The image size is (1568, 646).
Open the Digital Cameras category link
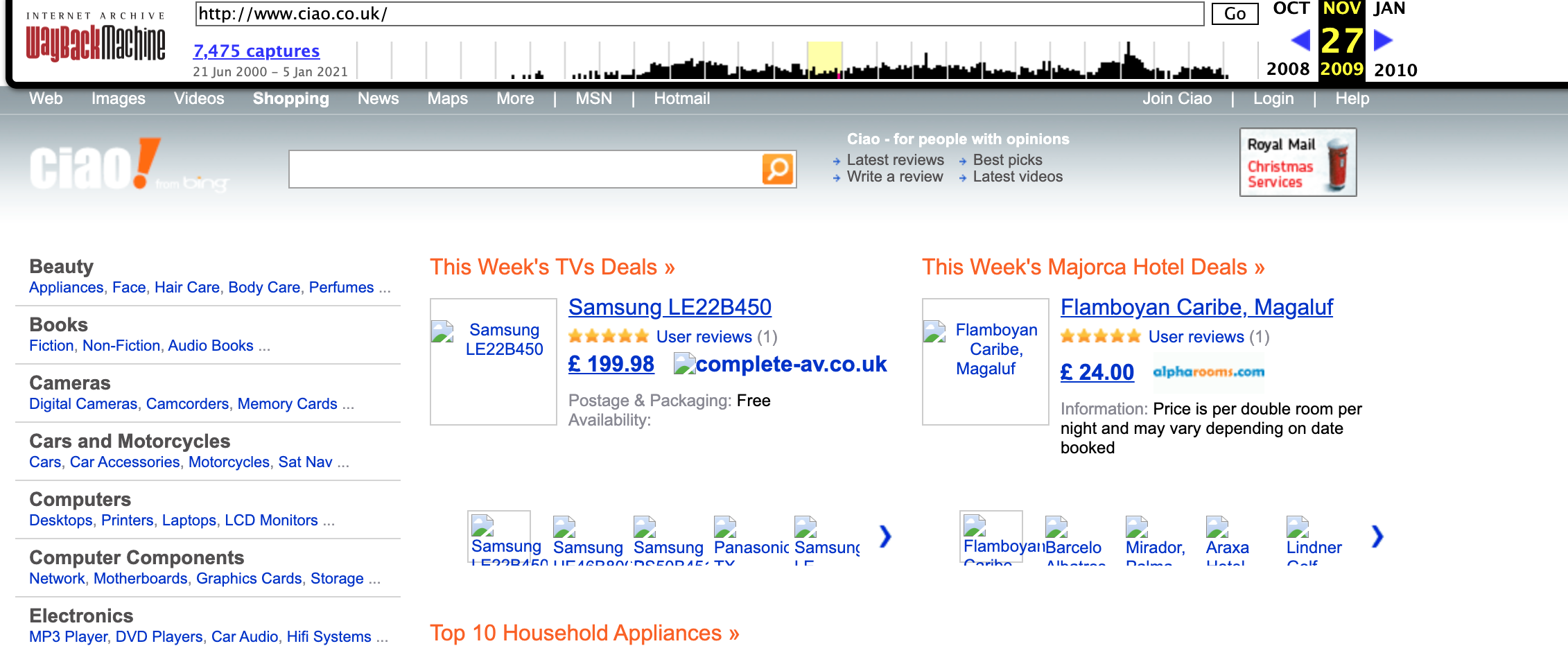(x=83, y=403)
